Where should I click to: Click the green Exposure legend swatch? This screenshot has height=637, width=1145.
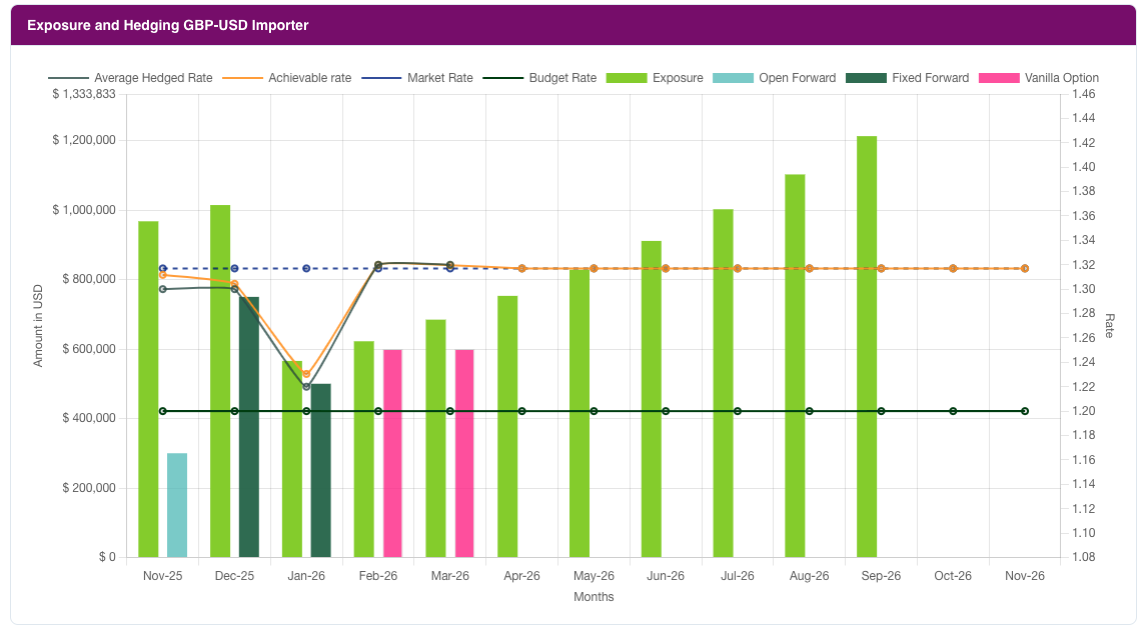pos(626,78)
